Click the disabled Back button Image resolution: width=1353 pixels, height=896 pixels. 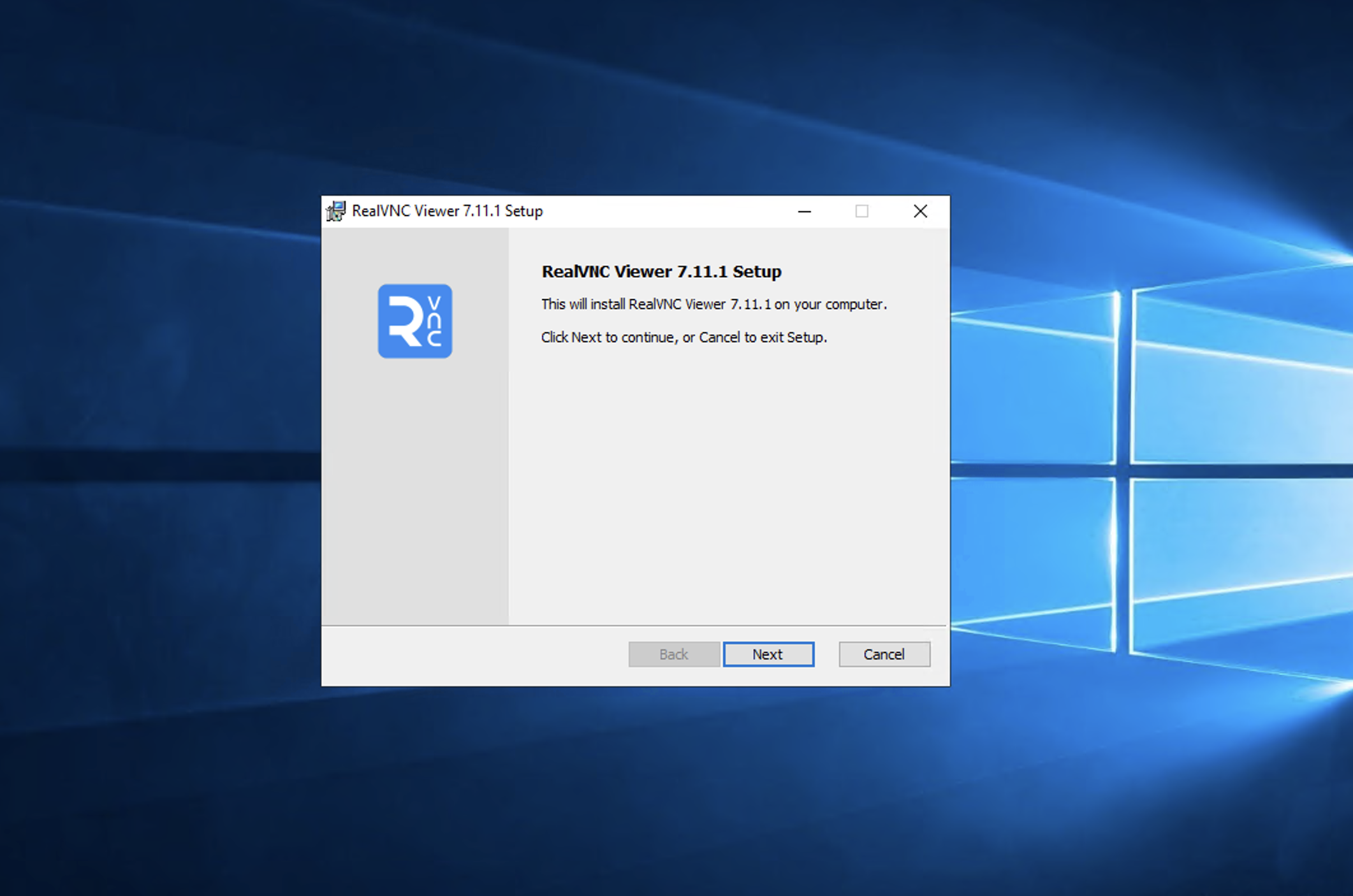[673, 654]
